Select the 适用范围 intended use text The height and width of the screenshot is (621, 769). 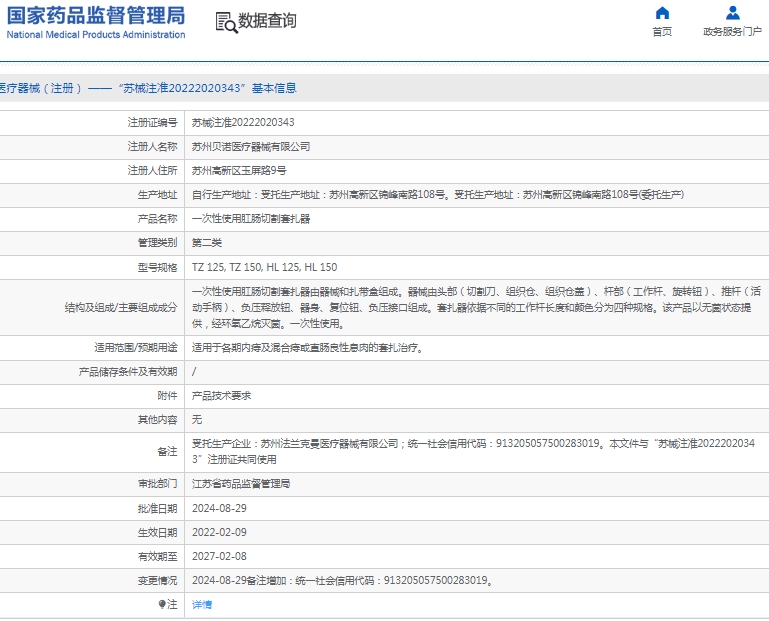(x=308, y=348)
